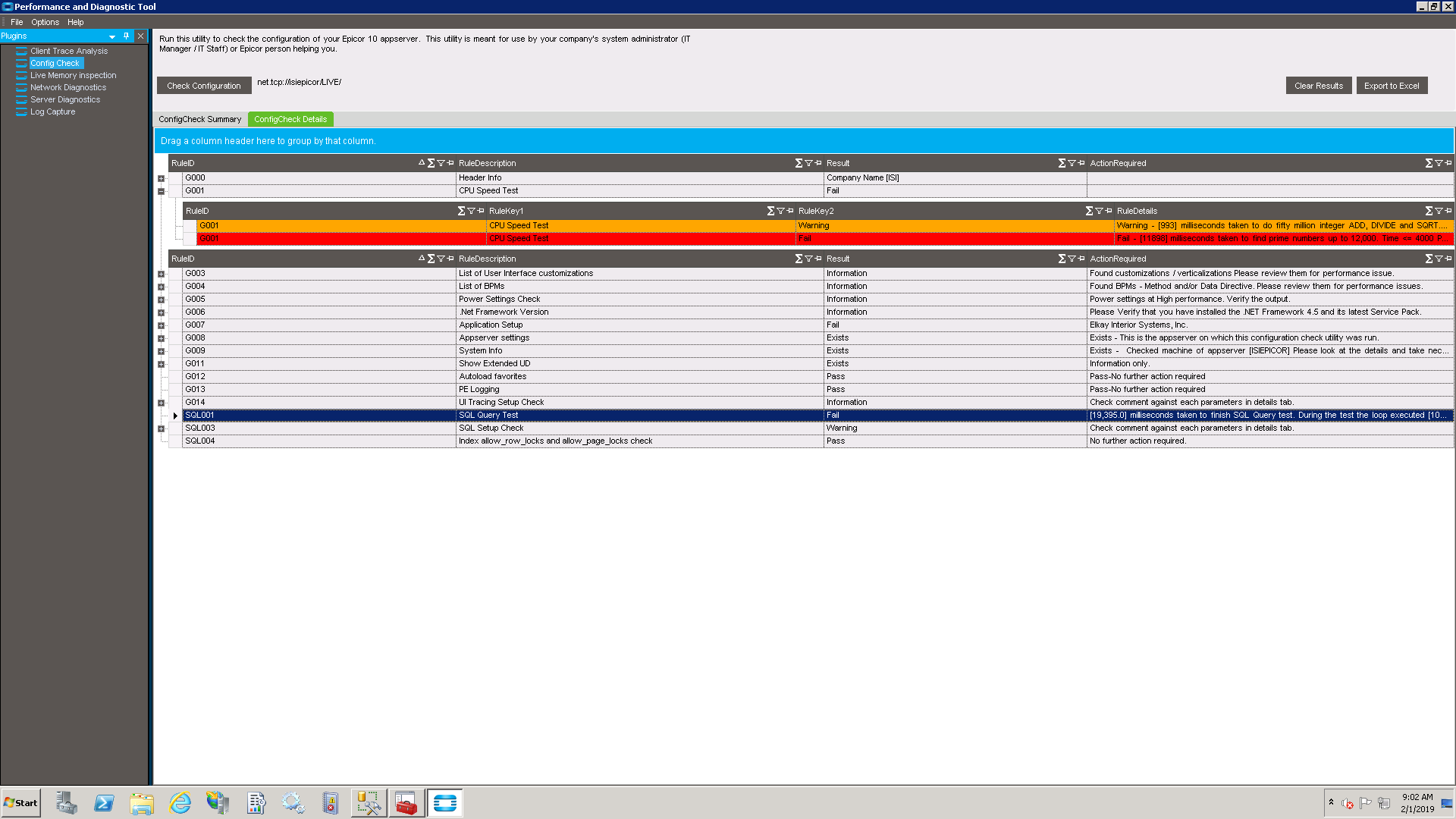Pin the Plugins panel
The height and width of the screenshot is (819, 1456).
click(x=126, y=36)
